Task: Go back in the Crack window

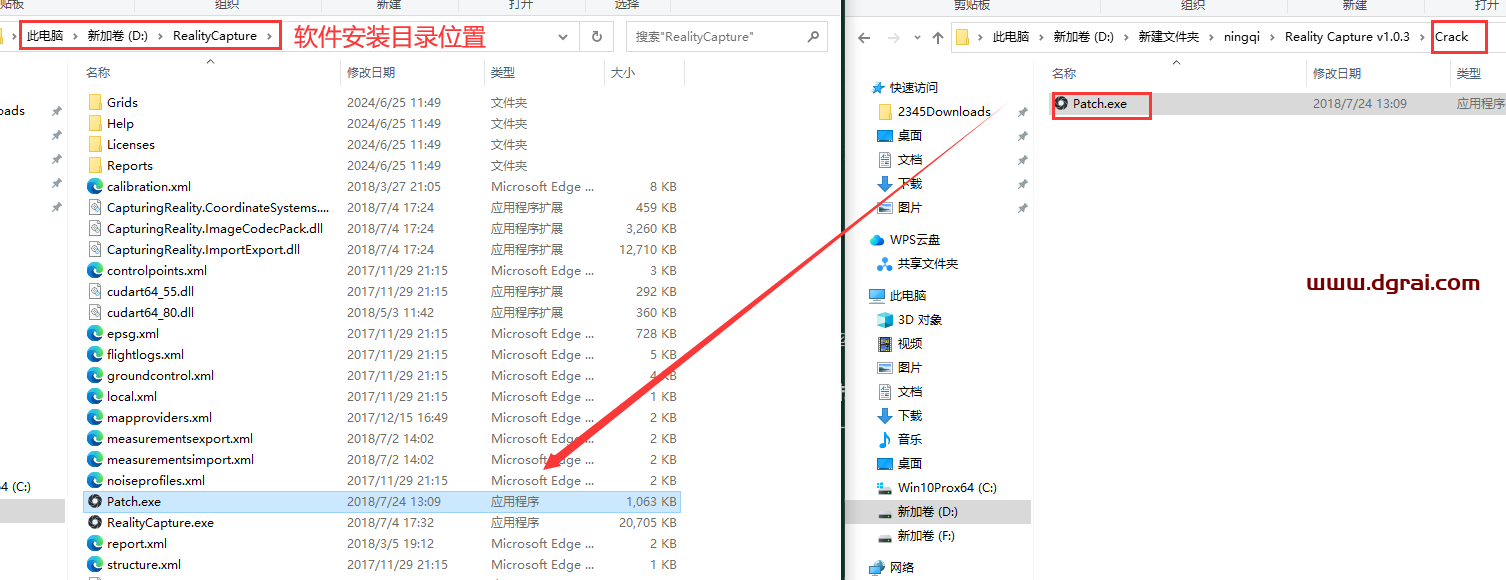Action: (x=865, y=37)
